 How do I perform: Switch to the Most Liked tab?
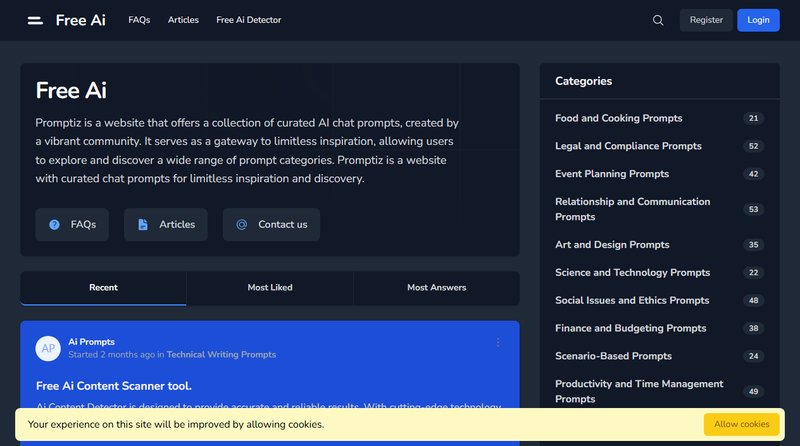pos(270,288)
